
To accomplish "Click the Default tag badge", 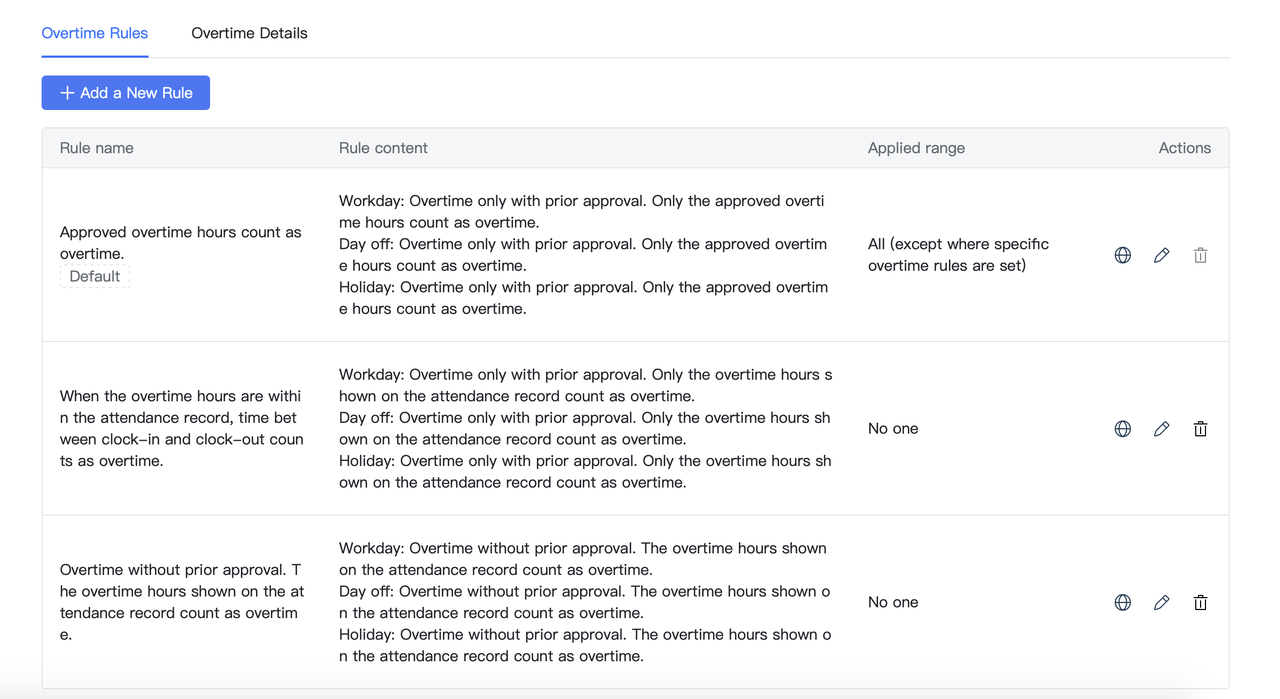I will (x=95, y=277).
